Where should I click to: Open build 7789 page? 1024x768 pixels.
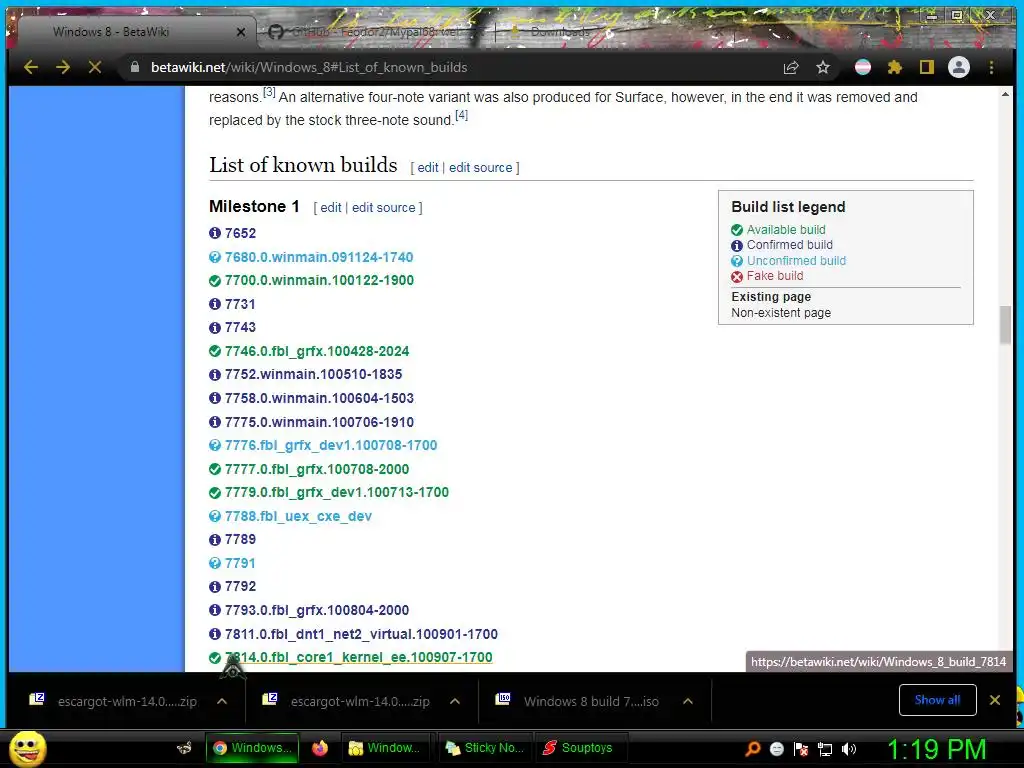(240, 539)
